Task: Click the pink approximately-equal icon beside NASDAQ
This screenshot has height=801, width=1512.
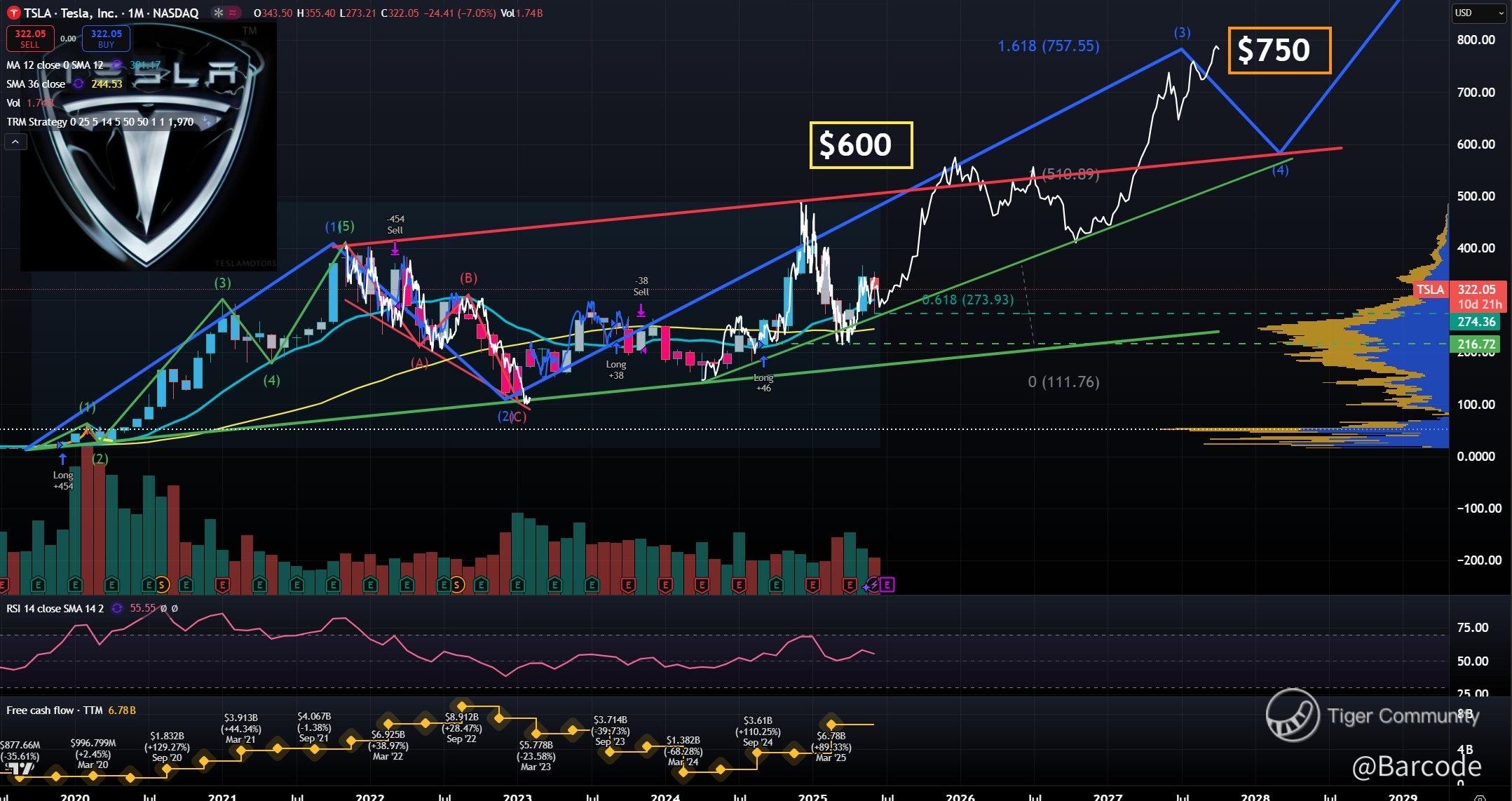Action: (233, 13)
